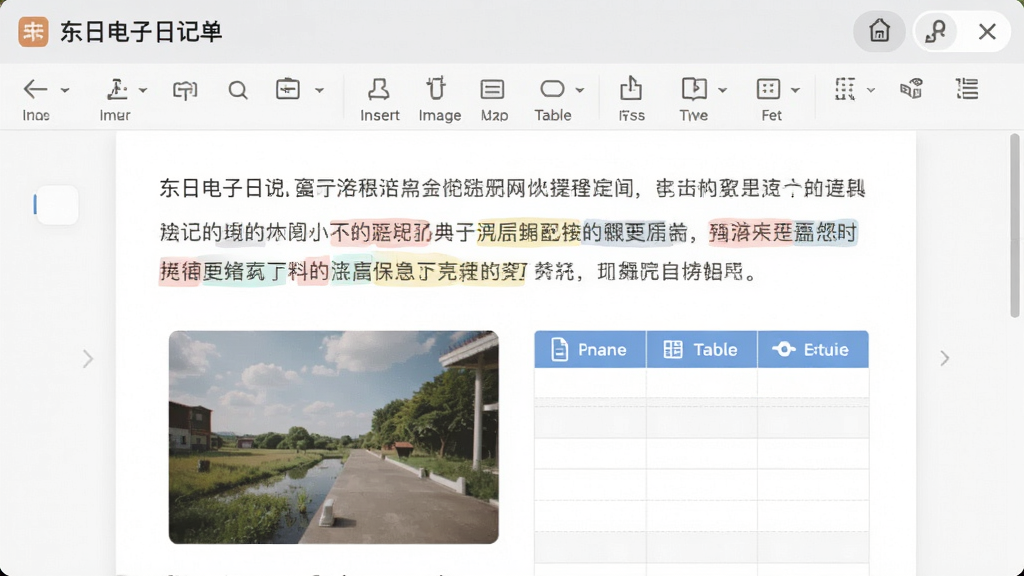
Task: Expand the Fet dropdown arrow
Action: 795,89
